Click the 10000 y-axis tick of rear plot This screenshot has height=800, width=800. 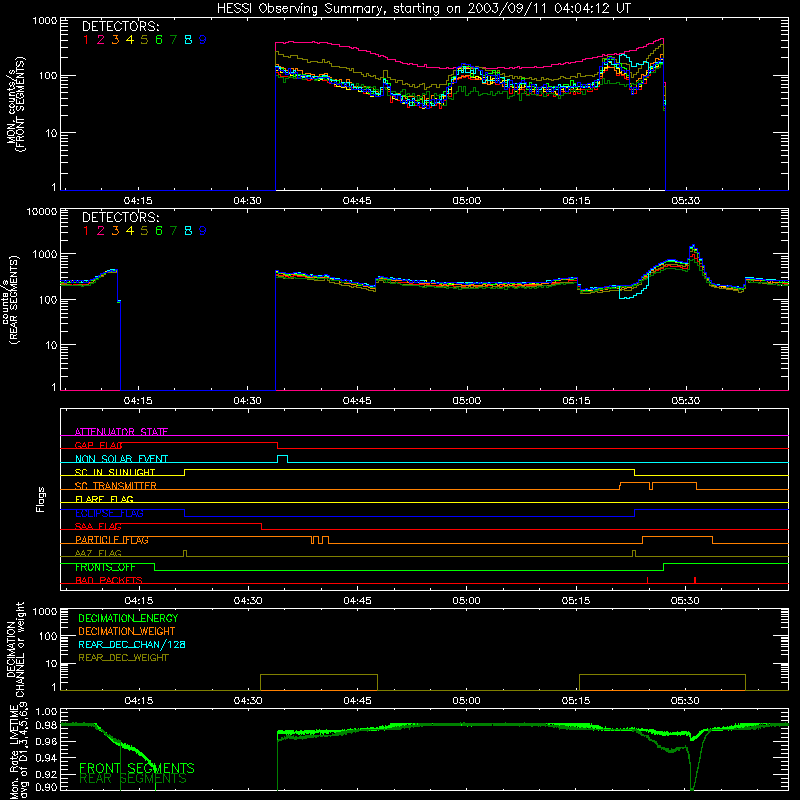[41, 211]
